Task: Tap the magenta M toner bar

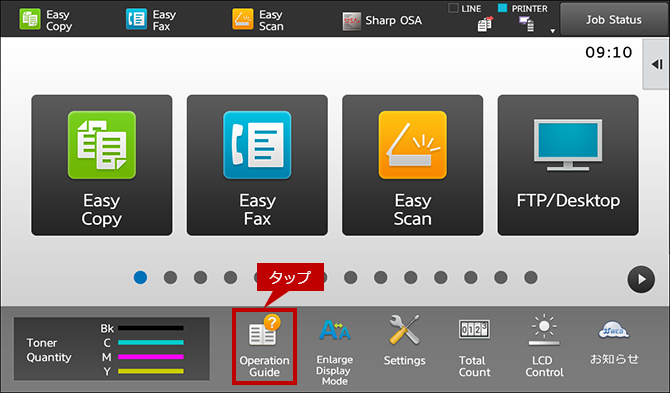Action: pyautogui.click(x=151, y=357)
